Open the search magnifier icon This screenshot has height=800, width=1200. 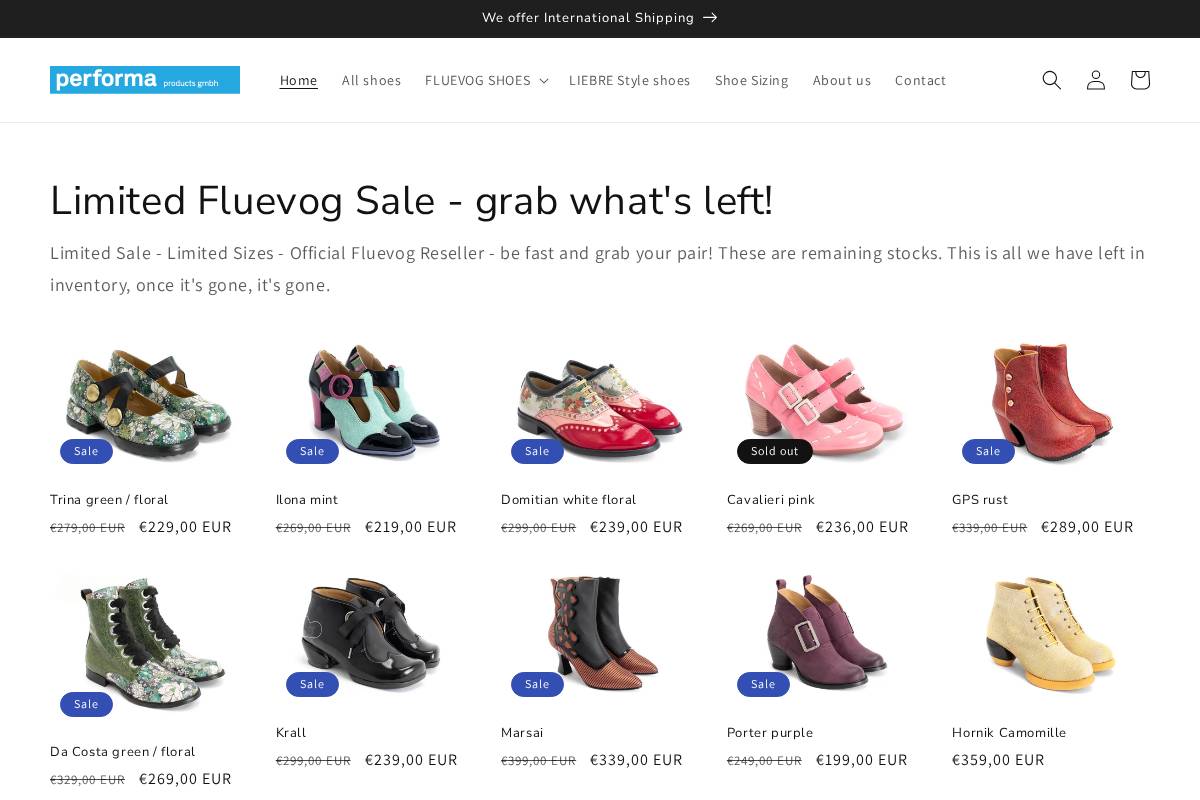pyautogui.click(x=1051, y=80)
